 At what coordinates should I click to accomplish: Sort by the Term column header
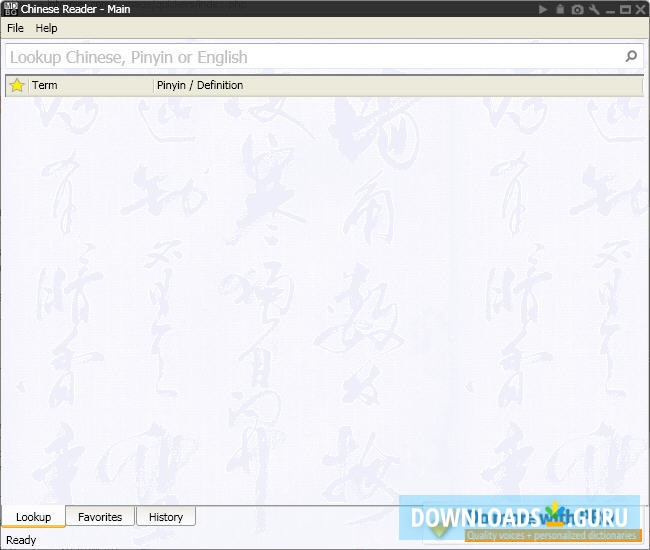pos(90,85)
